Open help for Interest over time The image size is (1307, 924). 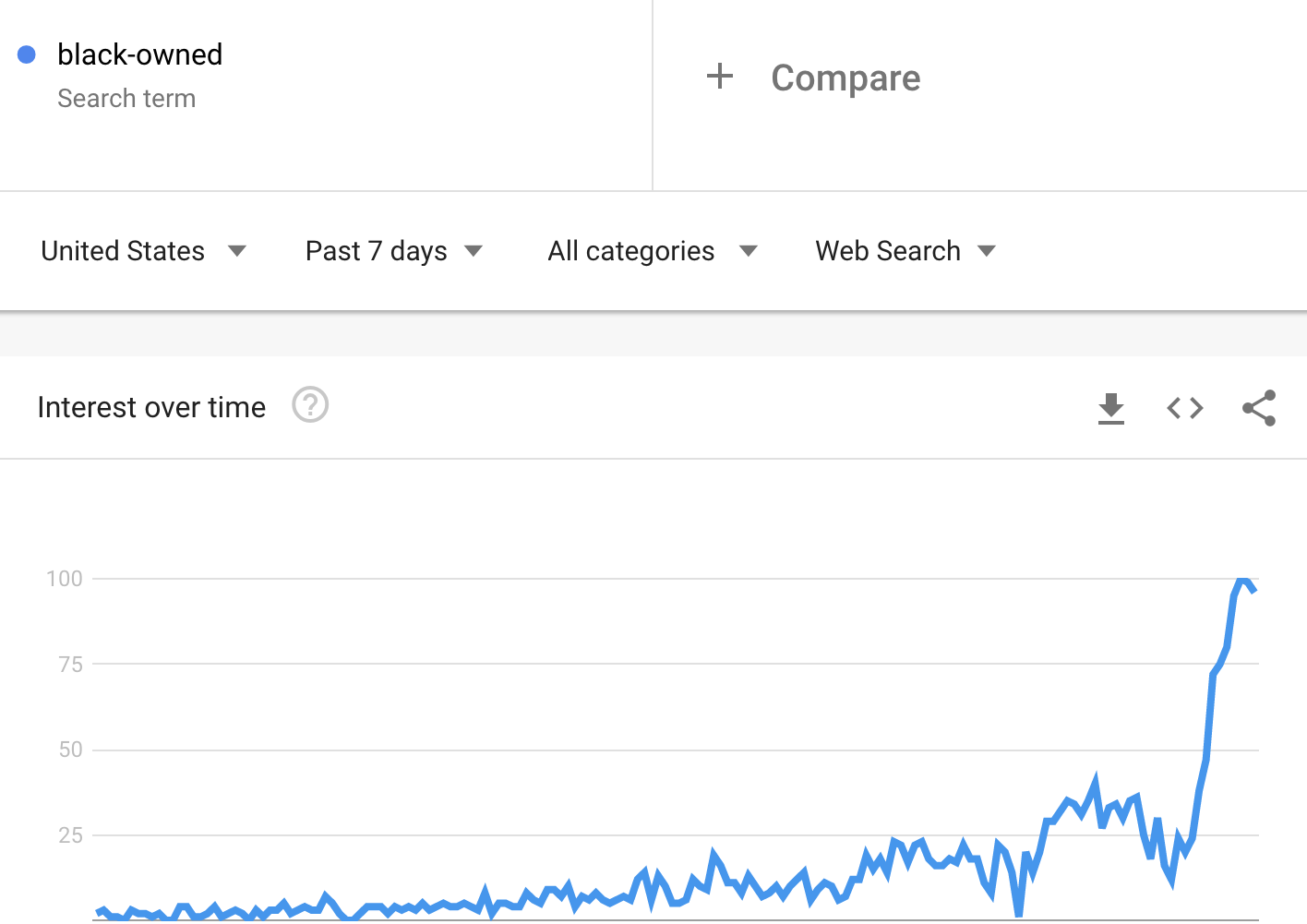coord(310,404)
